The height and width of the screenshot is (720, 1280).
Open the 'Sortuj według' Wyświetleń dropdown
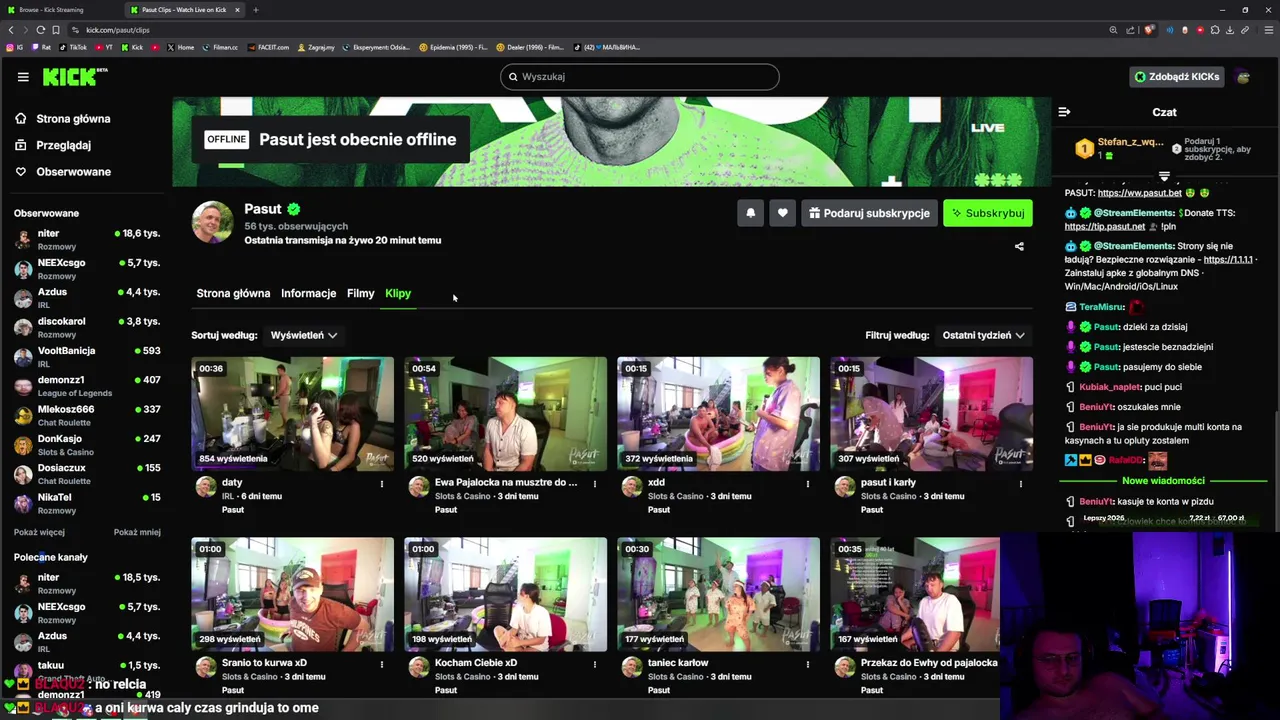[x=304, y=335]
